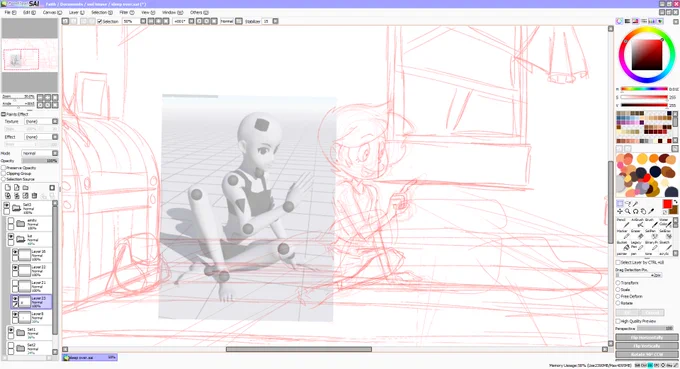Choose the Marker tool
680x369 pixels.
tap(623, 234)
